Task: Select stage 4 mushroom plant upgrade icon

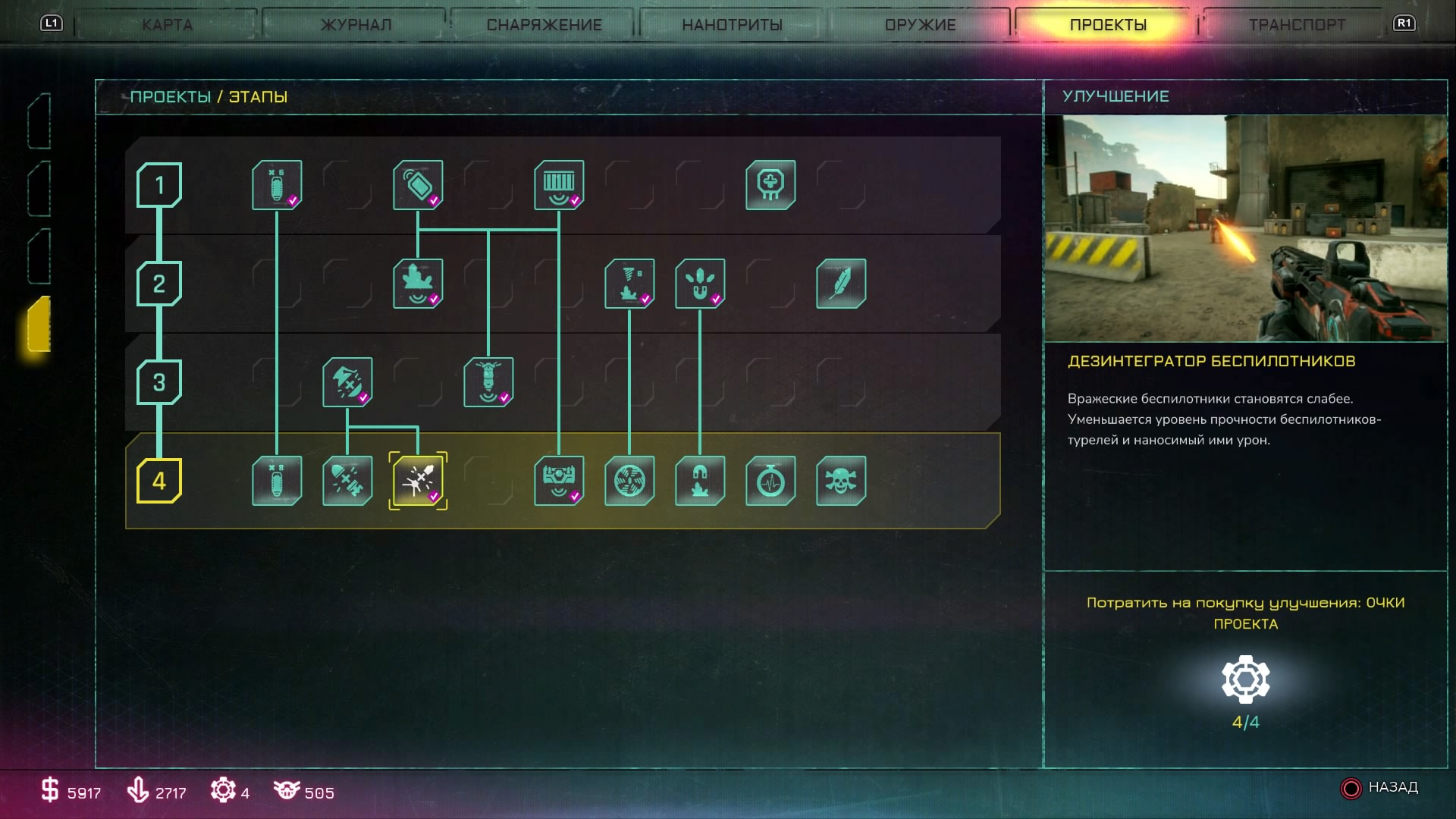Action: point(700,480)
